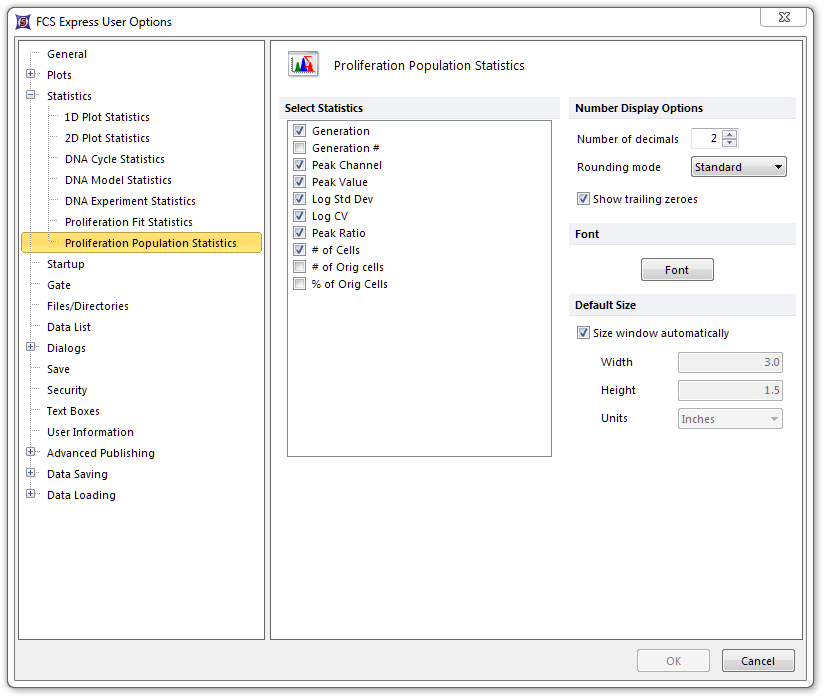824x698 pixels.
Task: Toggle Show trailing zeroes checkbox
Action: click(x=583, y=199)
